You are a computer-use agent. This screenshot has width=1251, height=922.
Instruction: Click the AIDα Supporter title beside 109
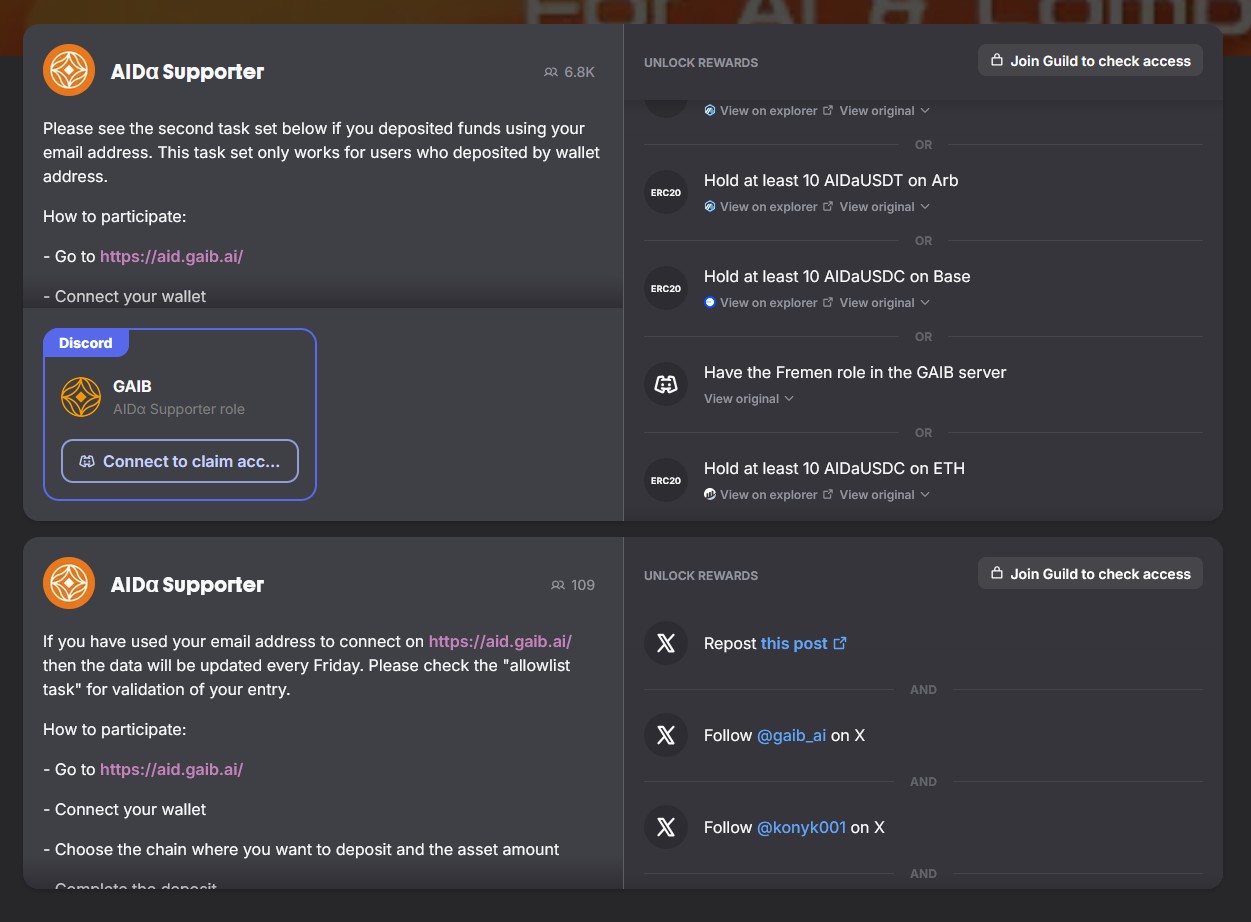[x=188, y=585]
